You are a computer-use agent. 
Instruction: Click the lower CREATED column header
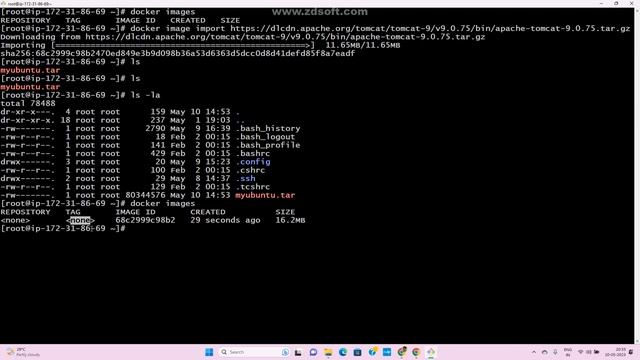tap(208, 212)
